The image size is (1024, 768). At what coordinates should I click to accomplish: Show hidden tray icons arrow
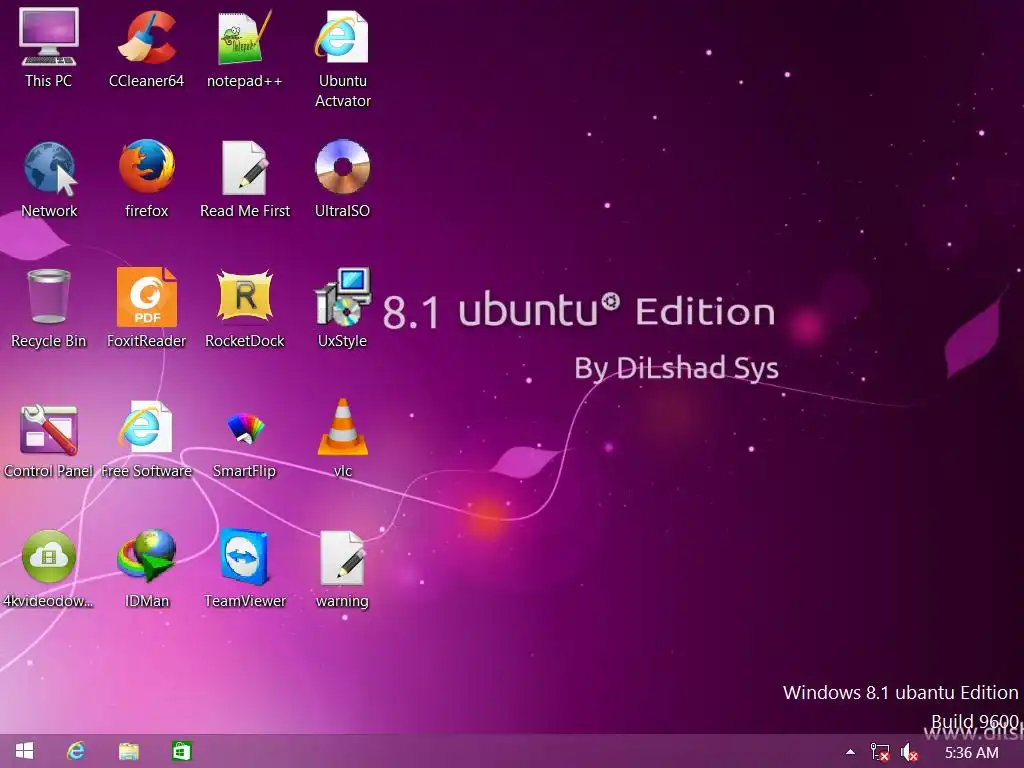(x=850, y=752)
